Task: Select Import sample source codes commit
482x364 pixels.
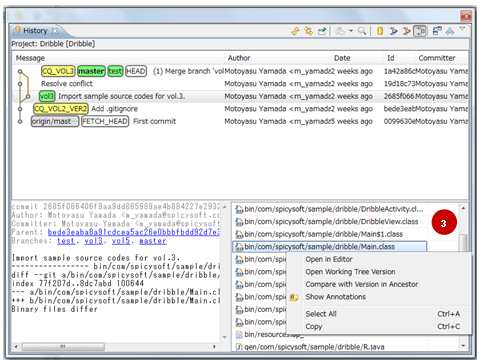Action: (x=240, y=96)
